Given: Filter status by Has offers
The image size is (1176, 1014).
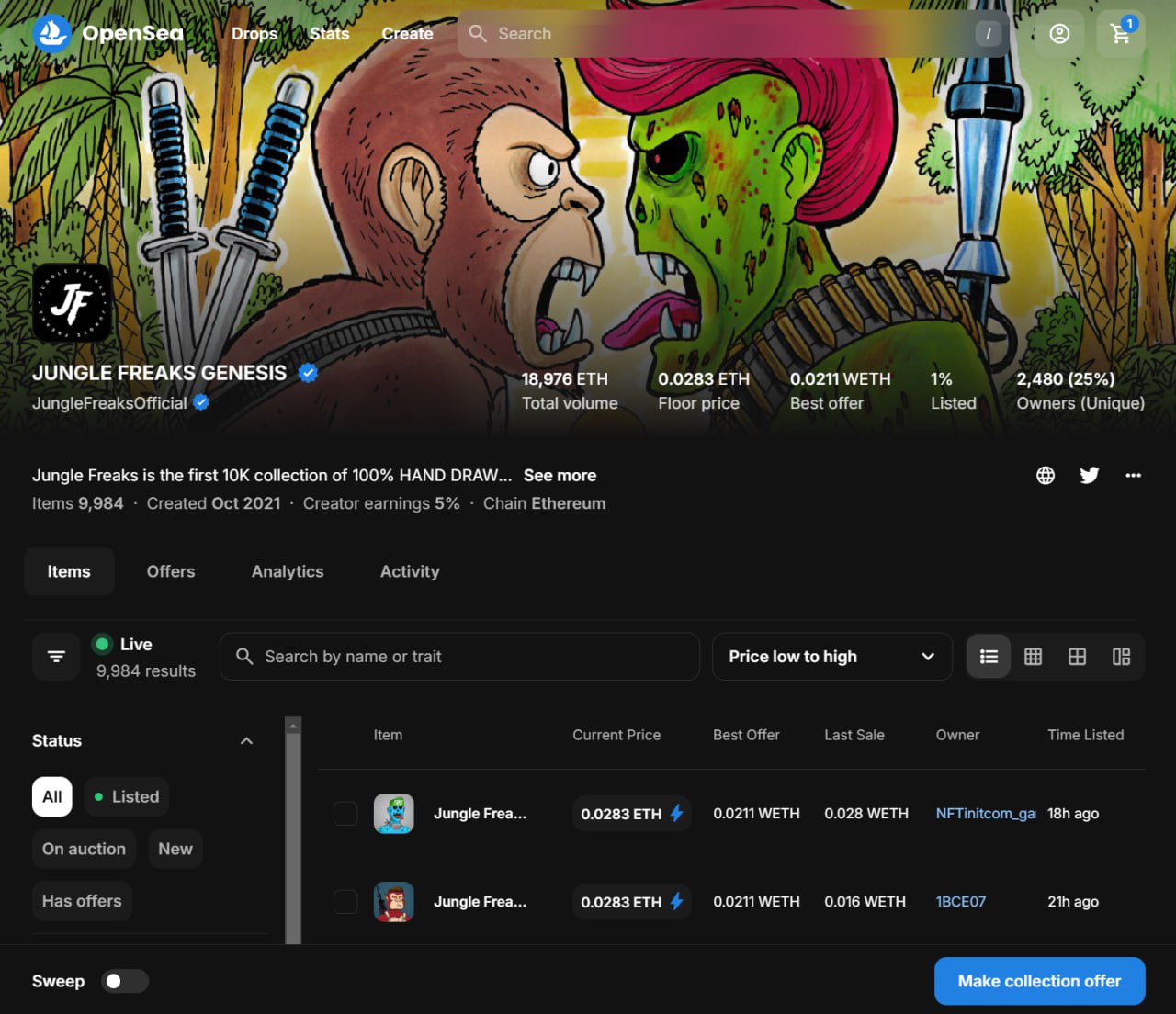Looking at the screenshot, I should (x=82, y=902).
